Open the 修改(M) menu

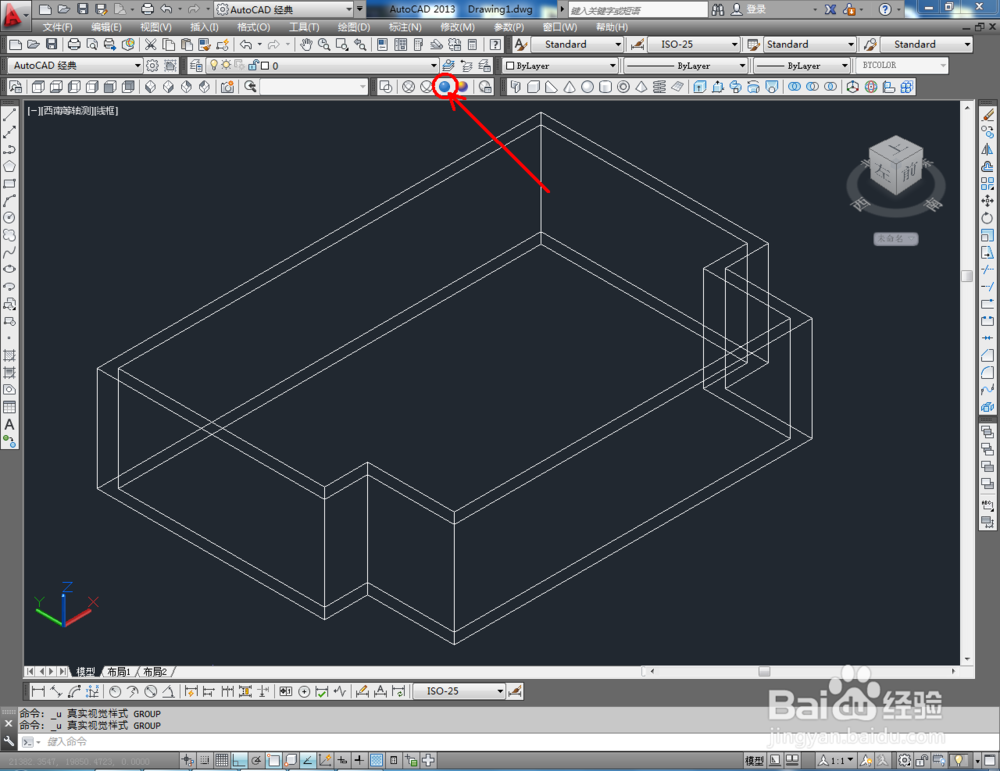[x=457, y=27]
